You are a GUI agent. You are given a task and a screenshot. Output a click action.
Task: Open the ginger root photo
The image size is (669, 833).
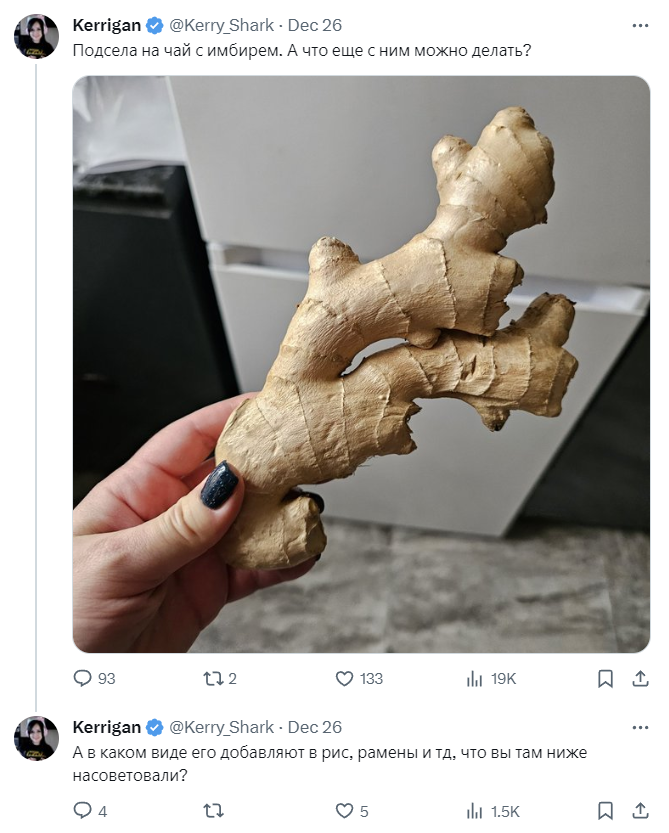tap(361, 364)
